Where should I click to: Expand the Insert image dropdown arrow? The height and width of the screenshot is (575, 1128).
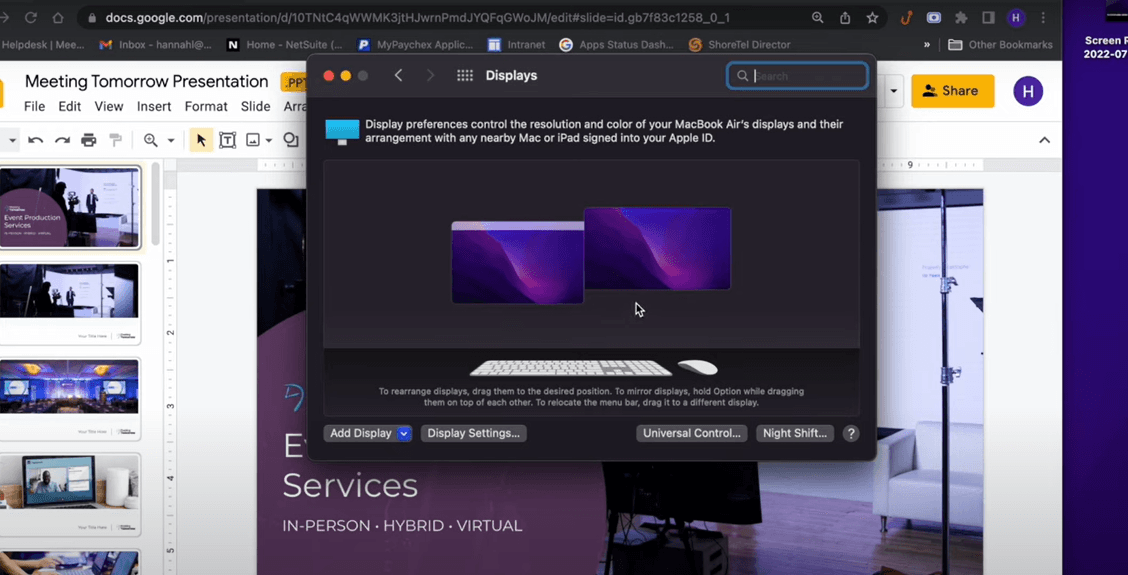click(x=269, y=141)
